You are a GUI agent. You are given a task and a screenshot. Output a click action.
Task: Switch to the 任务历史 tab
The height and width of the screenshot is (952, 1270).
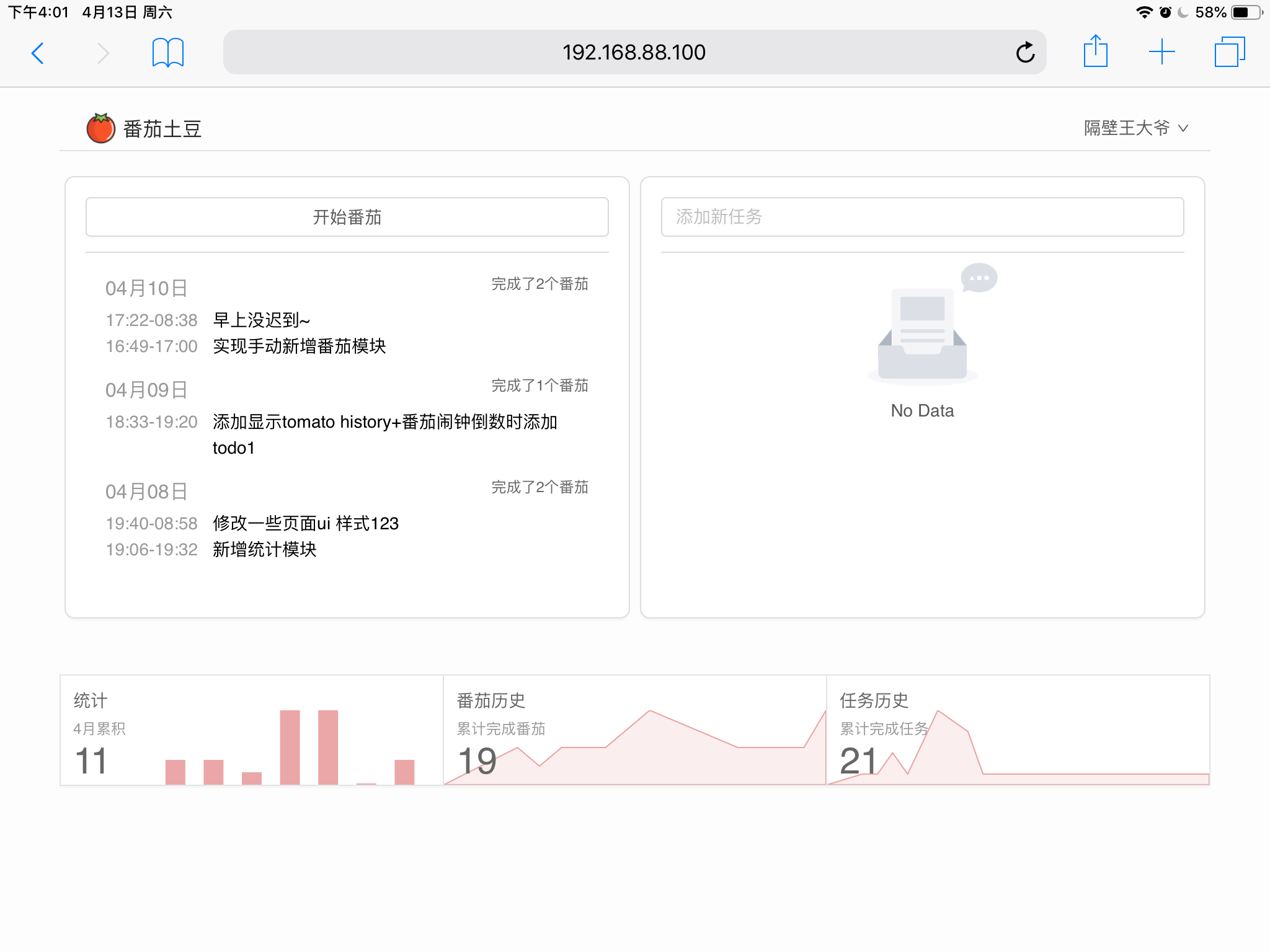pos(1018,730)
